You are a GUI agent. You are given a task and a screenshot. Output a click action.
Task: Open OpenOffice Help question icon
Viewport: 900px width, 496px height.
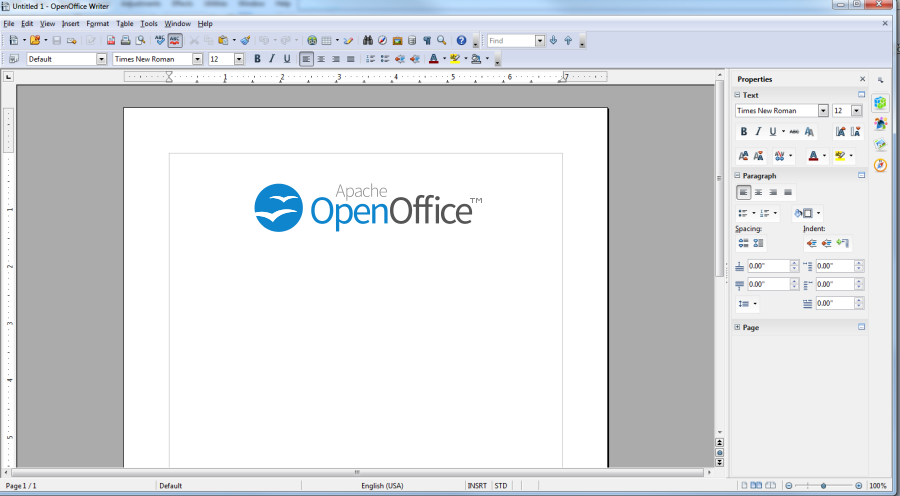click(x=461, y=40)
